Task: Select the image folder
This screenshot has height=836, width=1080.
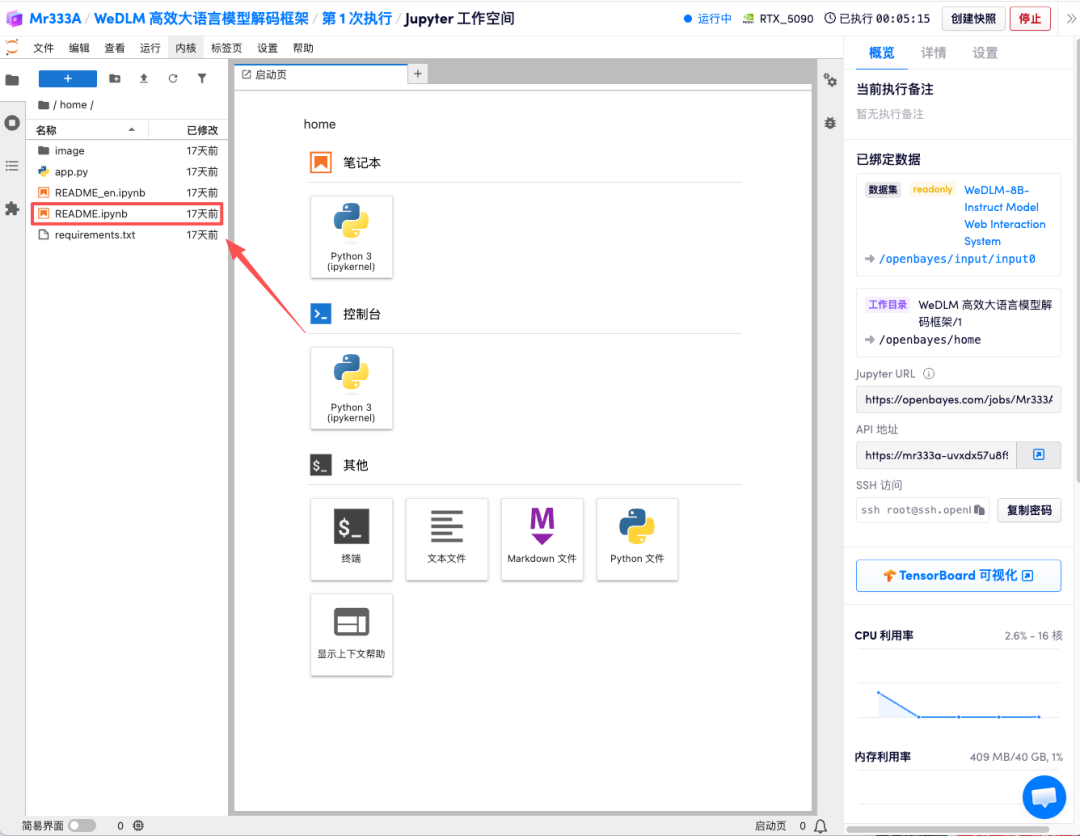Action: (127, 151)
